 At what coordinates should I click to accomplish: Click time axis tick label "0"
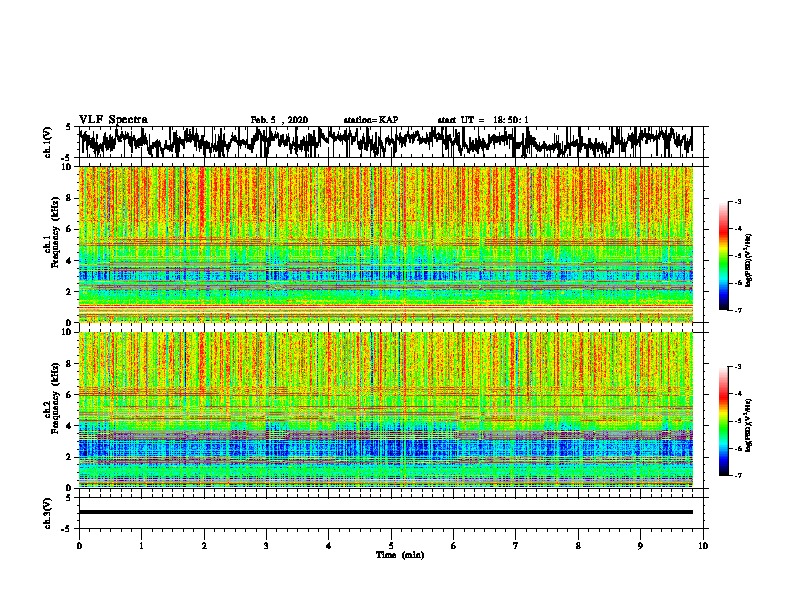coord(79,546)
